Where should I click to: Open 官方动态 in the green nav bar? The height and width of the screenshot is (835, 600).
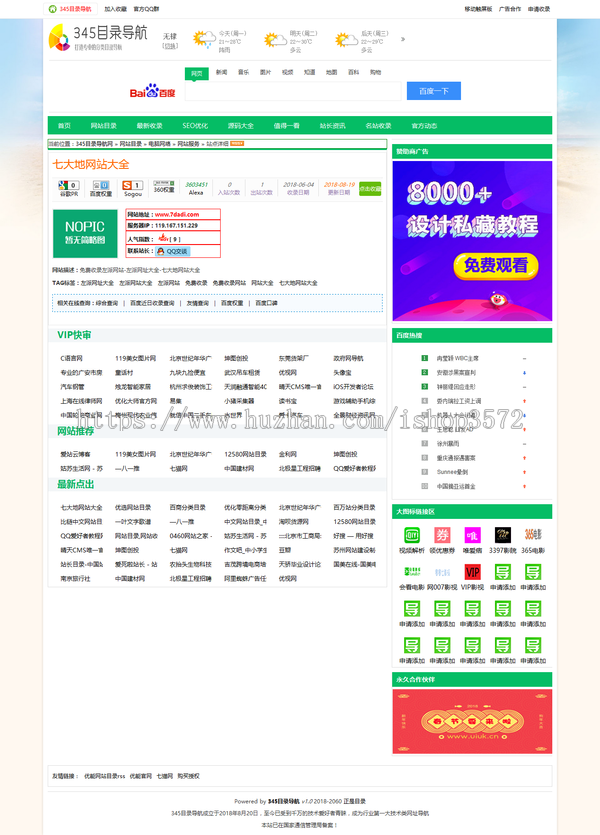pos(424,126)
